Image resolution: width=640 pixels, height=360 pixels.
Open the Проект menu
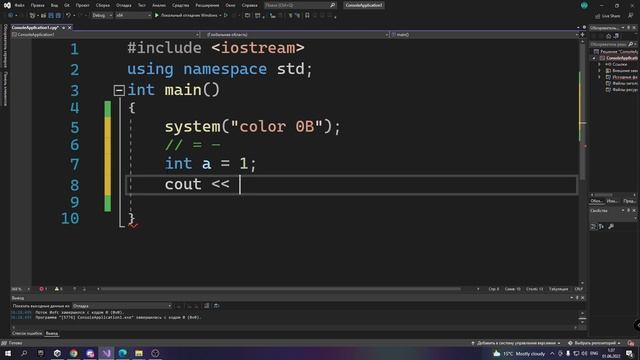pos(82,5)
